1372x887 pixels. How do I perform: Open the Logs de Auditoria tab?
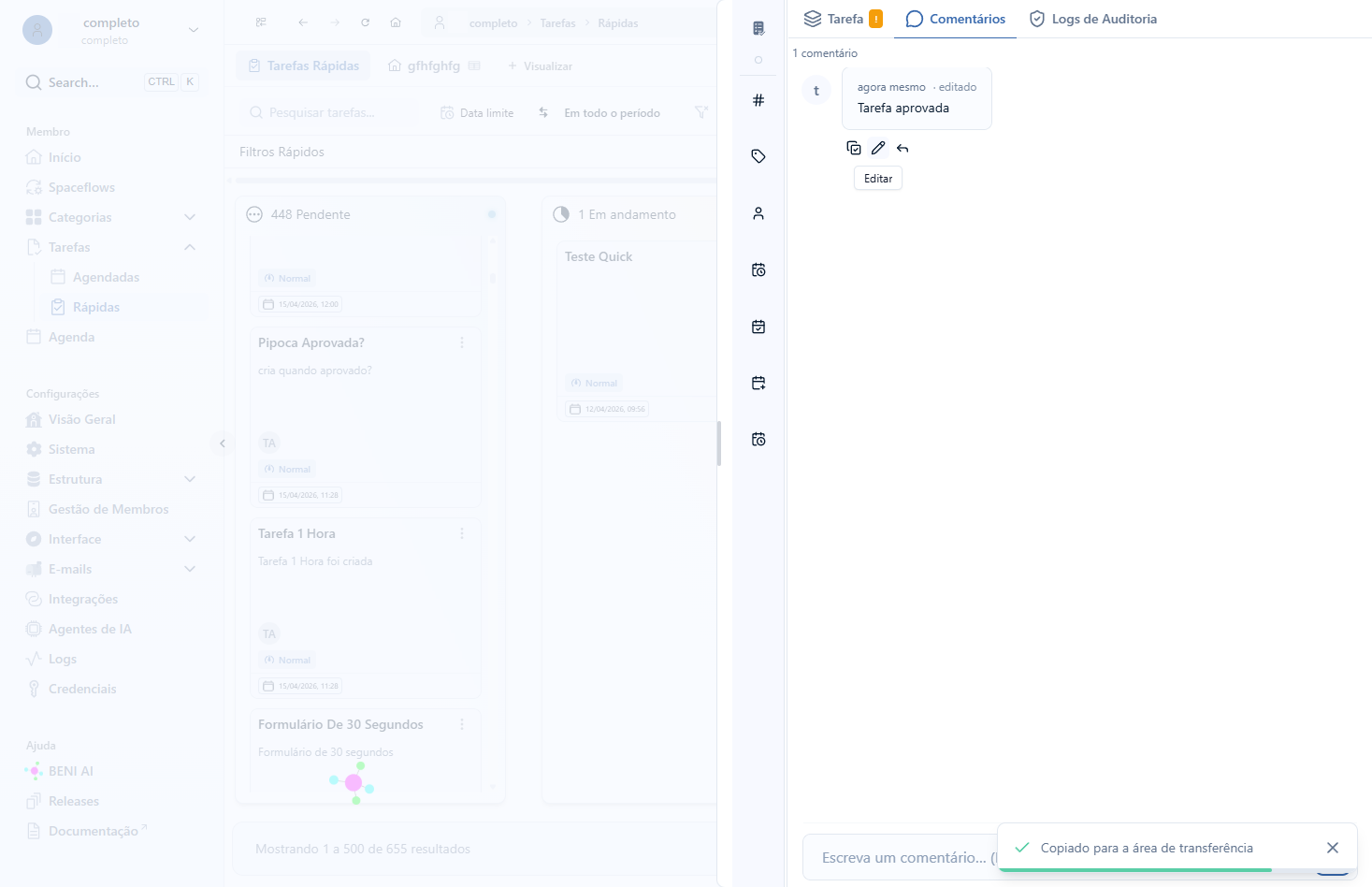pos(1092,19)
